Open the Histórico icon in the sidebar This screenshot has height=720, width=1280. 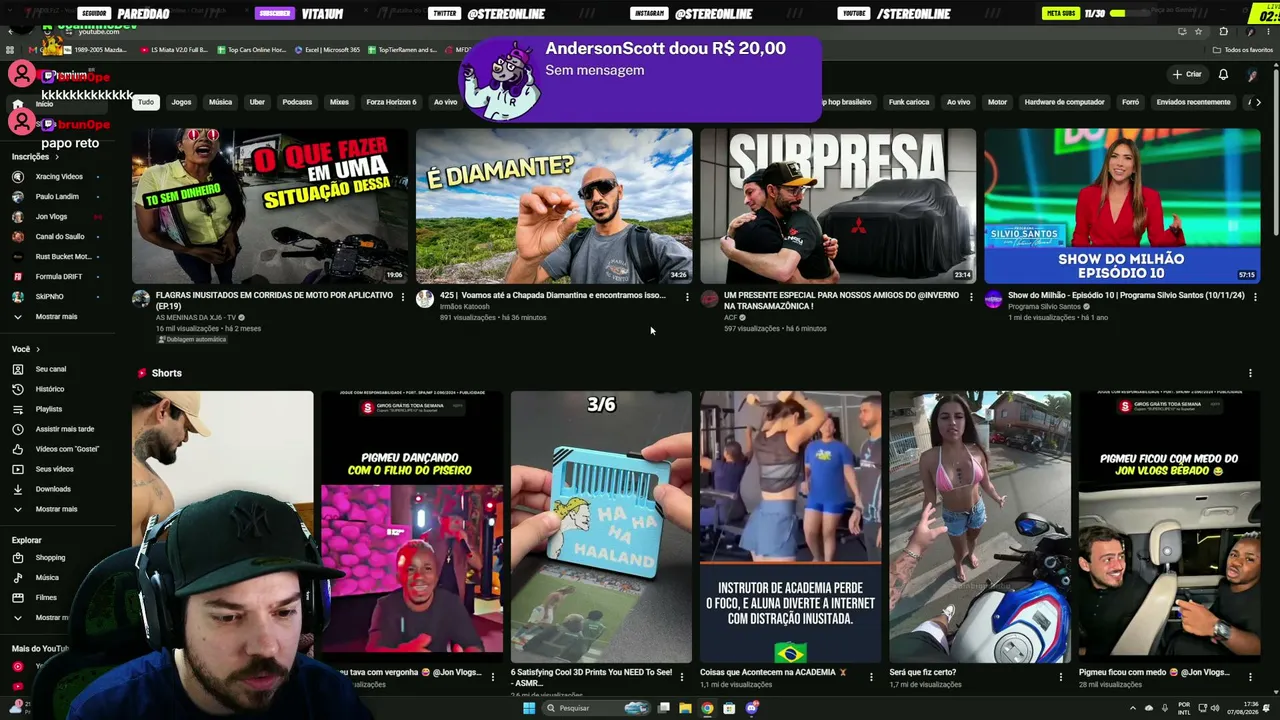(x=17, y=389)
